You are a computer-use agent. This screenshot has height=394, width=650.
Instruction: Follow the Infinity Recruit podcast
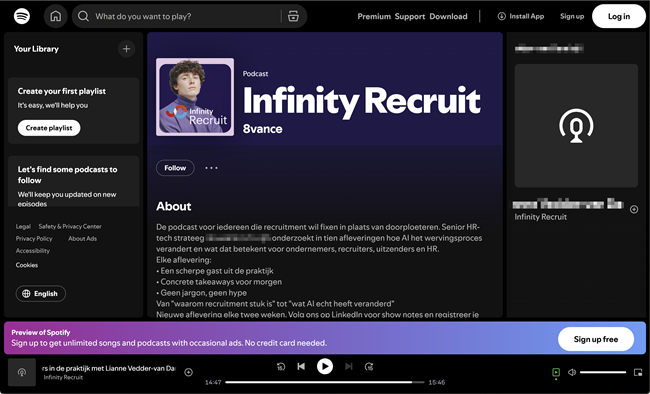[175, 168]
